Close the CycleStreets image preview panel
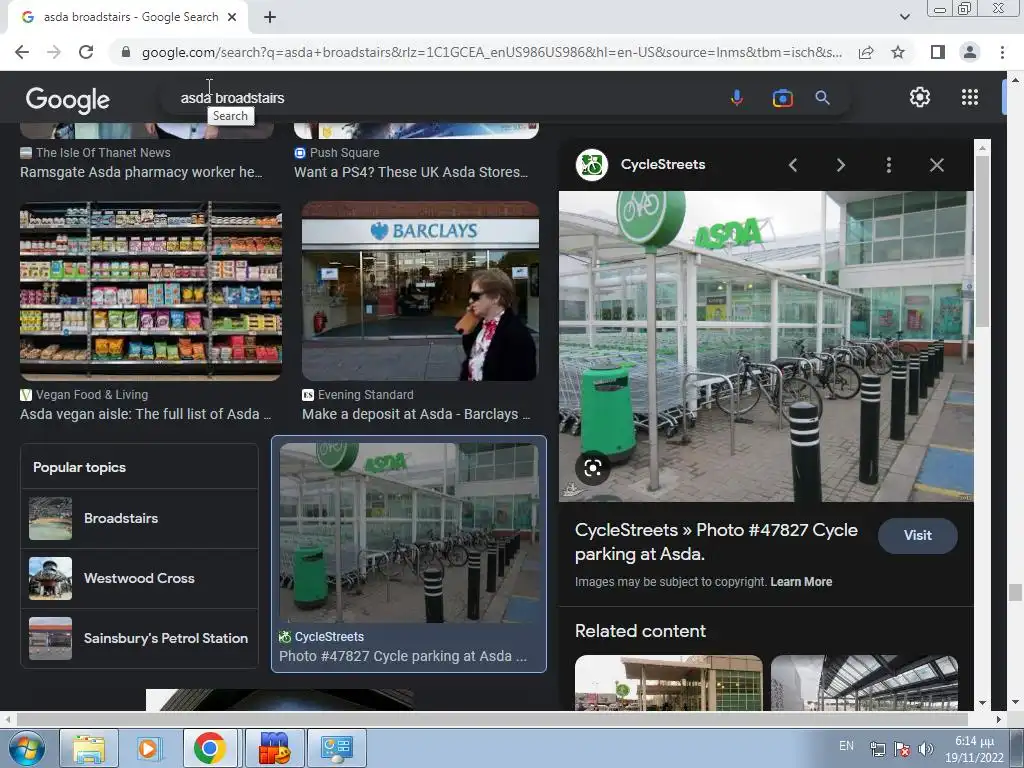The image size is (1024, 768). (936, 165)
